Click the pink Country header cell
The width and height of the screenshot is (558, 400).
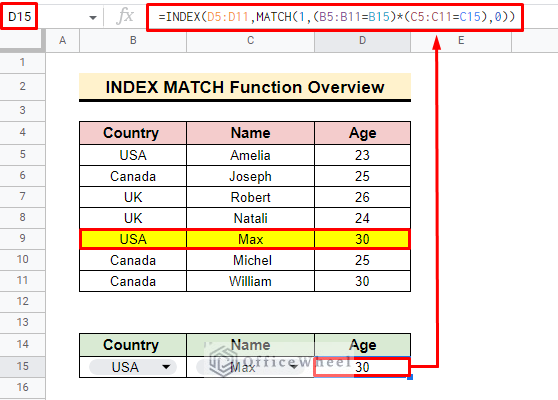click(133, 133)
